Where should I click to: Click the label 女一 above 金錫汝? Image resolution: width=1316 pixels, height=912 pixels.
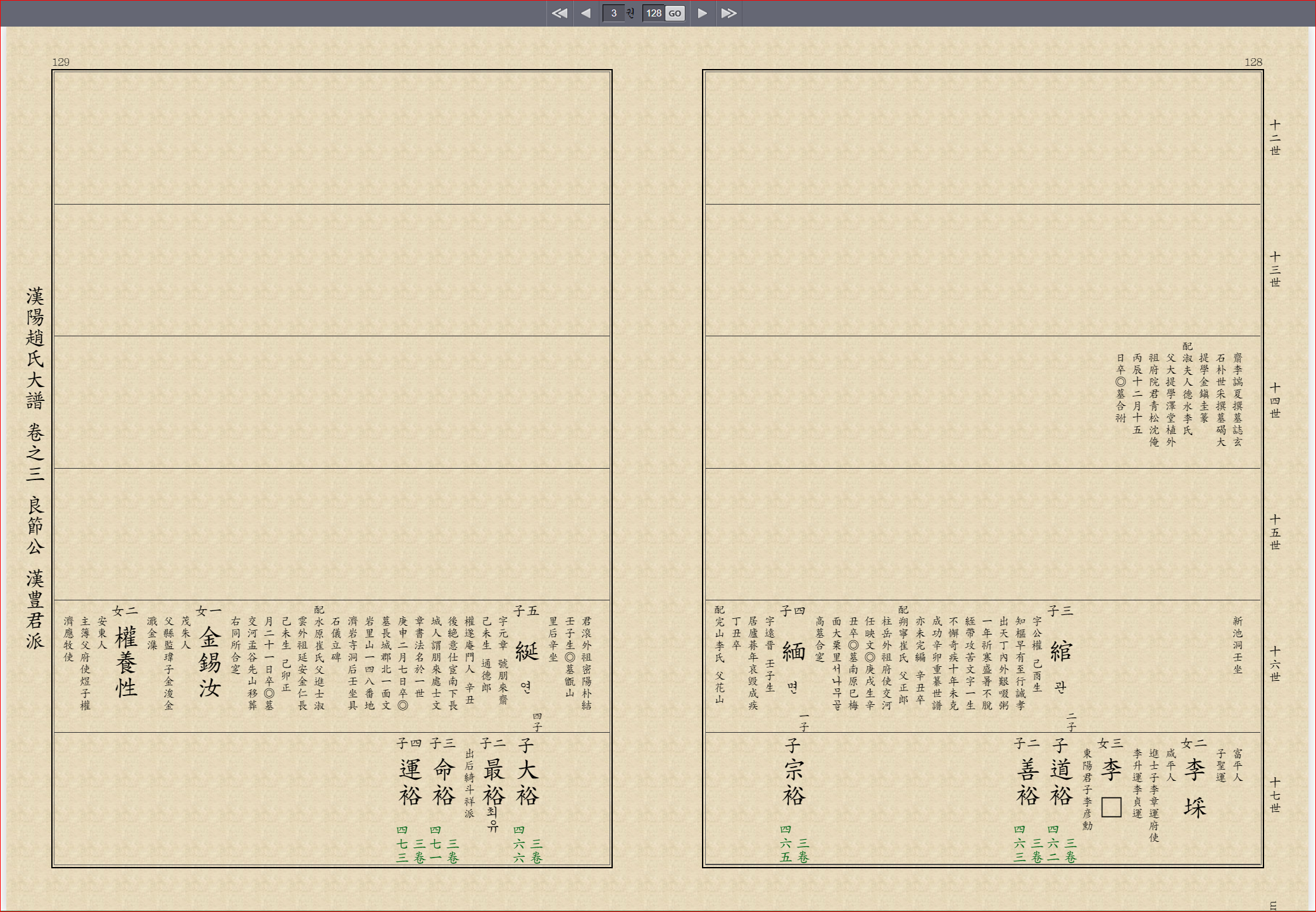pyautogui.click(x=209, y=611)
